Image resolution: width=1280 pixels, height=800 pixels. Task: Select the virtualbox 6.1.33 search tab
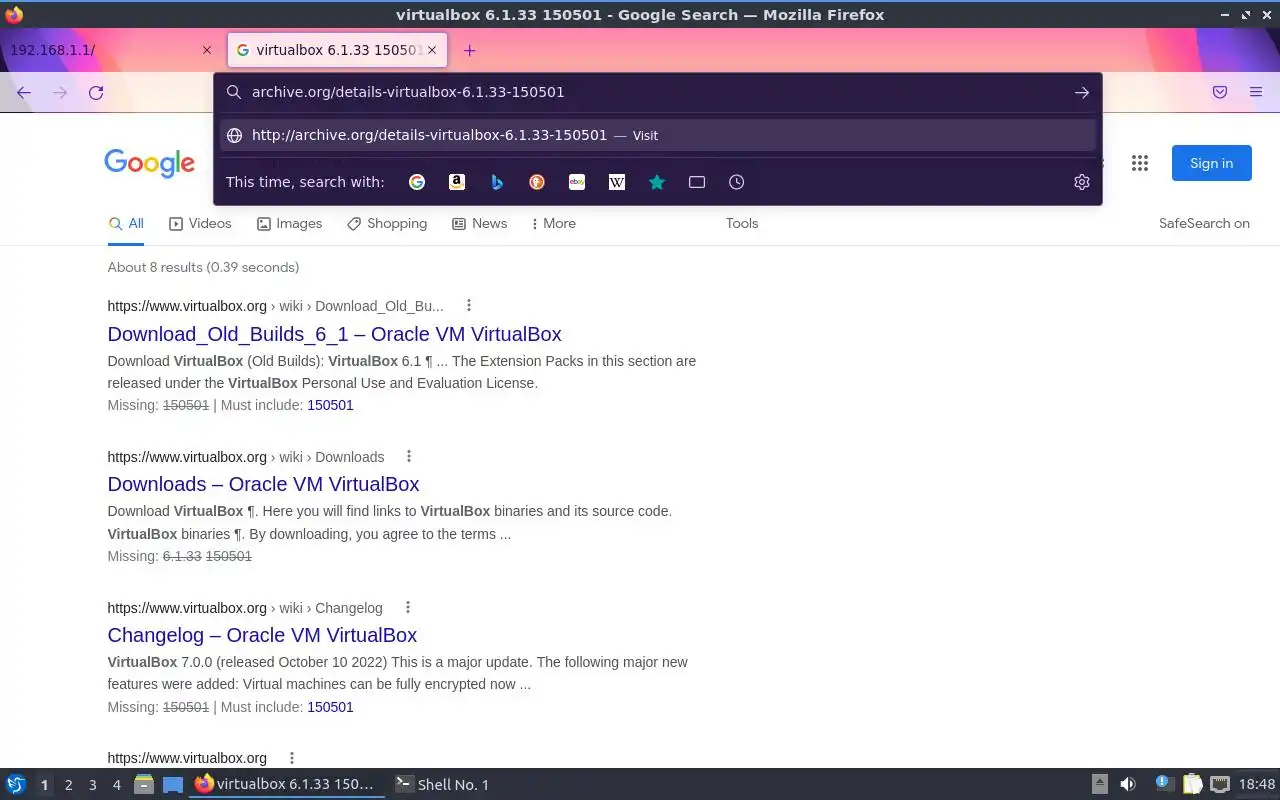[337, 50]
